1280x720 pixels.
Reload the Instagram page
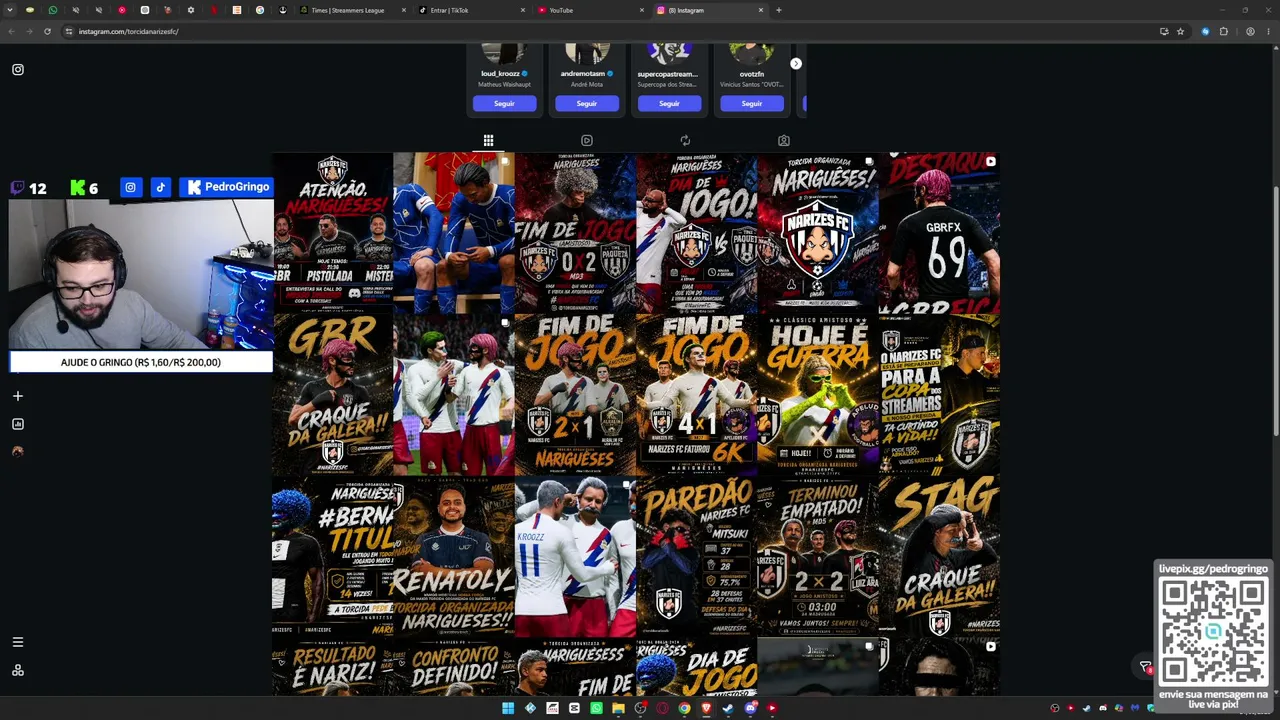[47, 31]
